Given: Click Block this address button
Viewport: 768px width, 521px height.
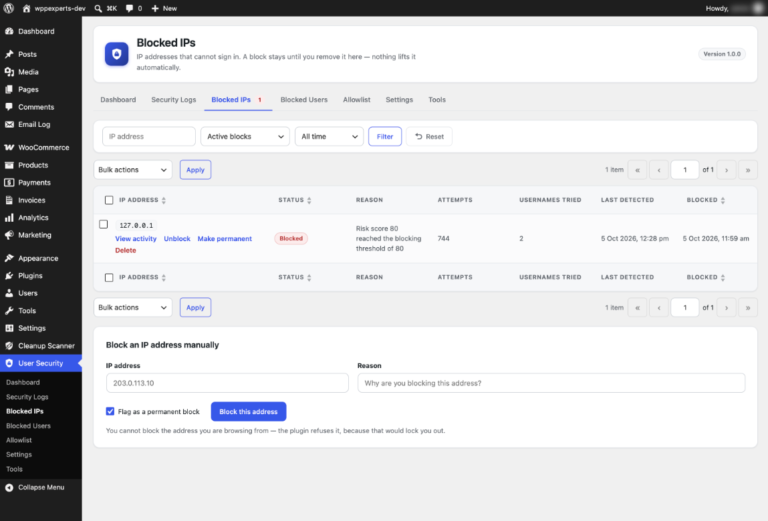Looking at the screenshot, I should coord(248,412).
